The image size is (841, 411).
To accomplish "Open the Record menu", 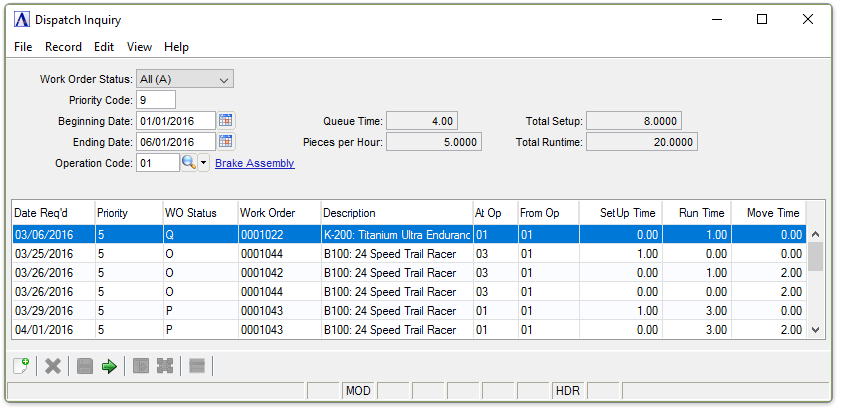I will point(63,47).
